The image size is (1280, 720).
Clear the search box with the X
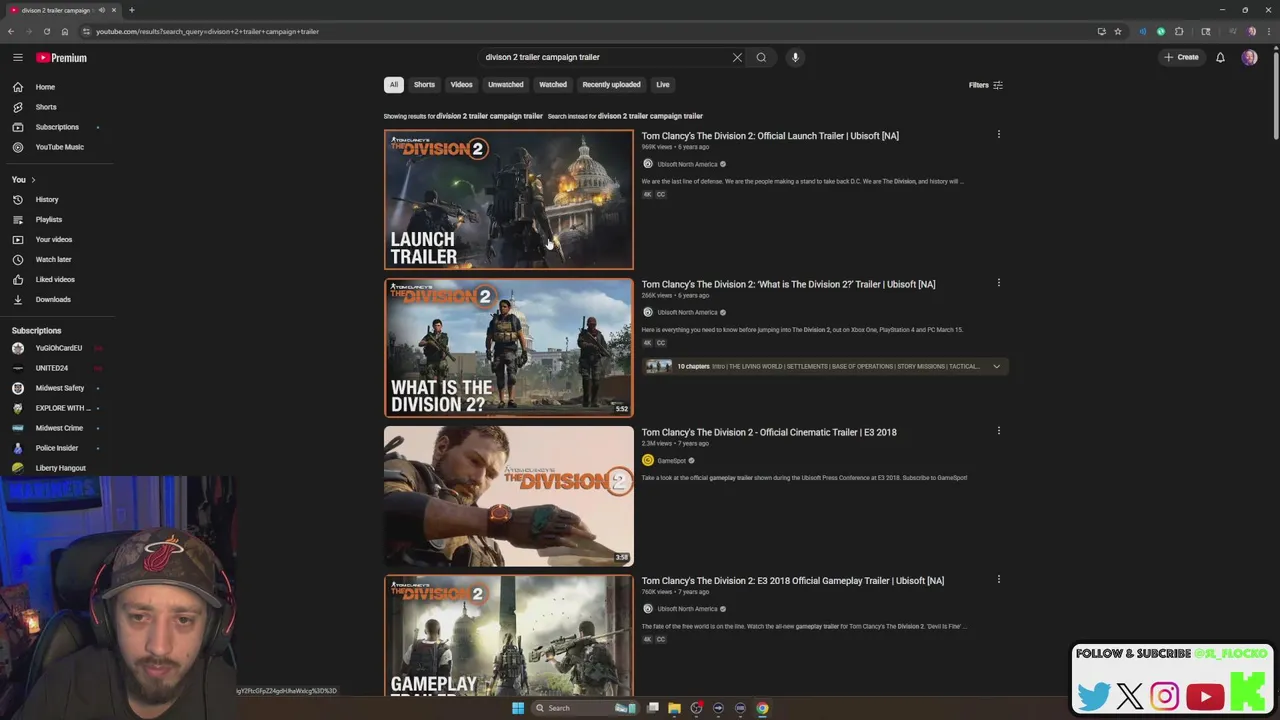tap(737, 57)
